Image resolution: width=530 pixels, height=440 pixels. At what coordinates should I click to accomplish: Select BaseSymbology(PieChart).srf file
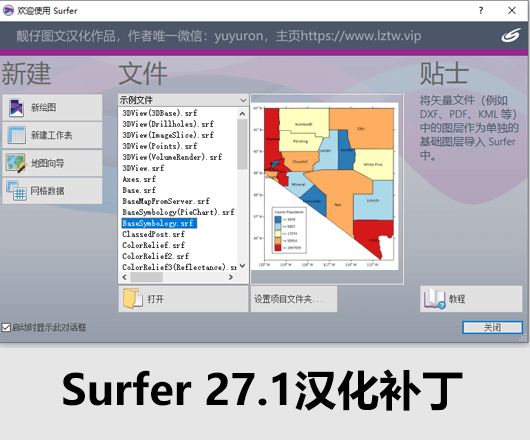(x=178, y=212)
